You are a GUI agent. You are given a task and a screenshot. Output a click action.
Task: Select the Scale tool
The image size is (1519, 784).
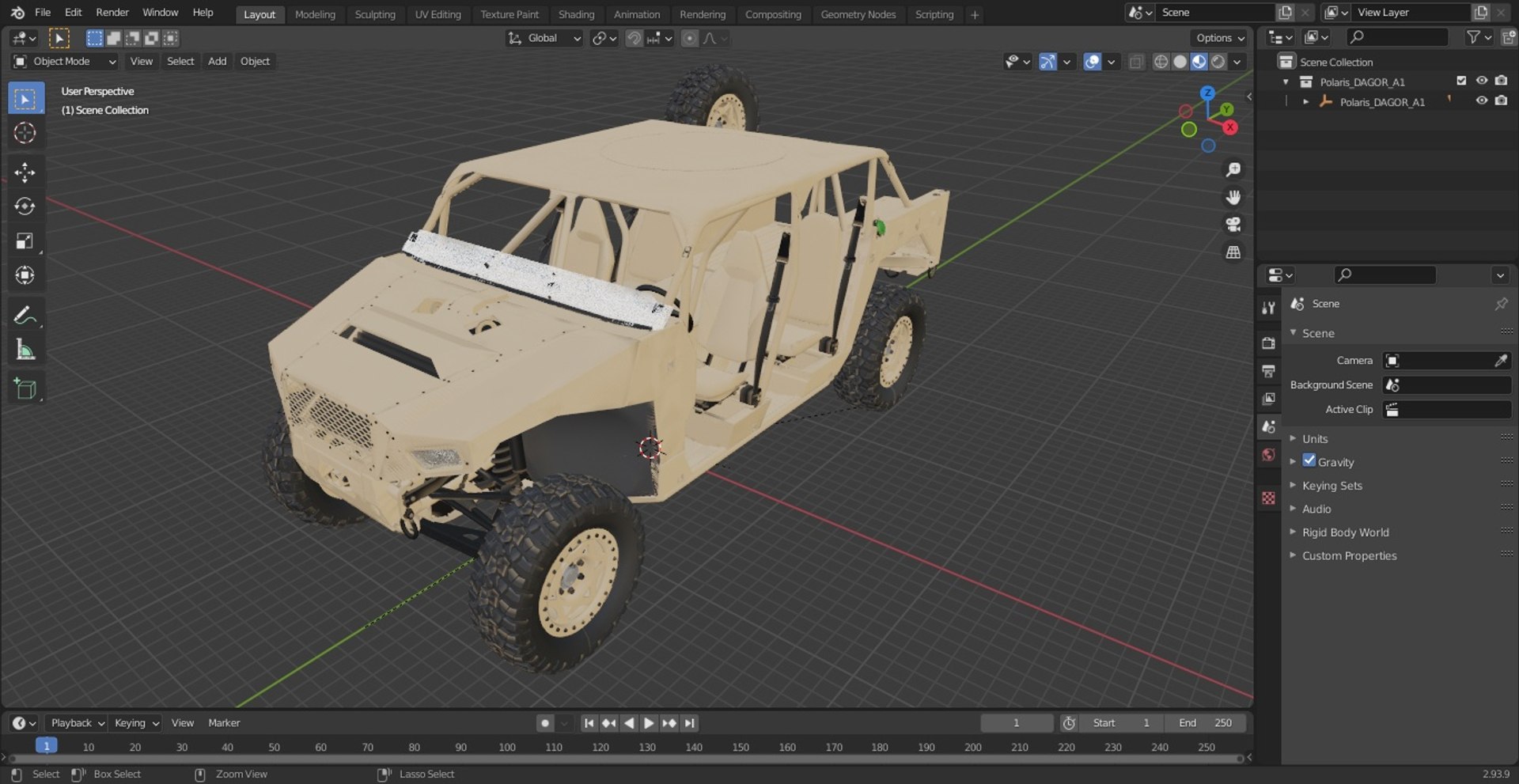pos(25,241)
